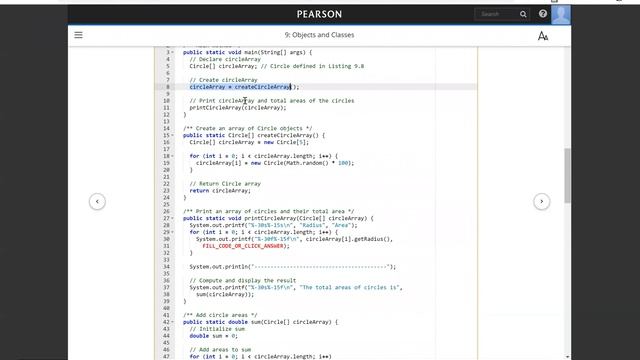
Task: Focus the Search input field
Action: point(497,14)
